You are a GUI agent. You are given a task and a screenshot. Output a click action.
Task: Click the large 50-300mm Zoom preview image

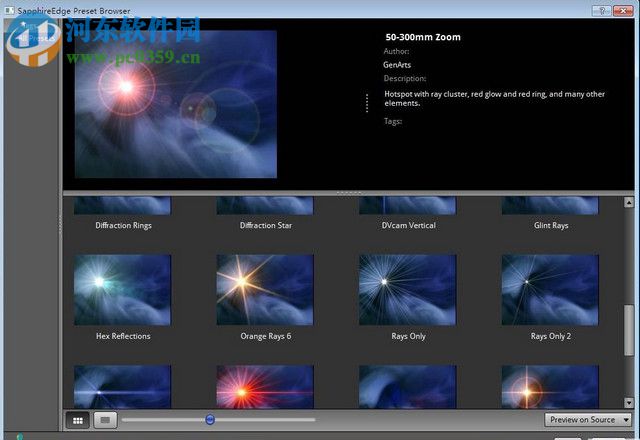click(x=176, y=104)
